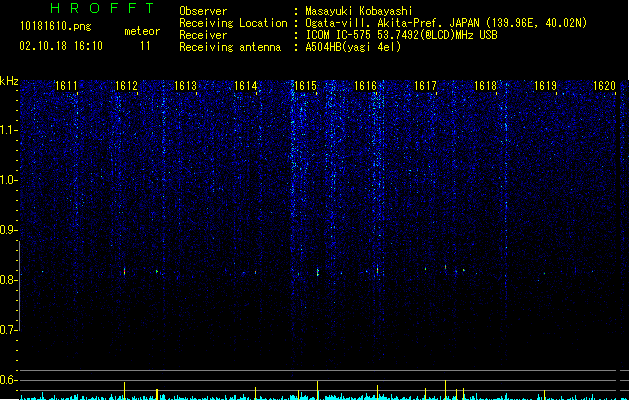629x400 pixels.
Task: Click the 'Observer' field label
Action: (203, 11)
